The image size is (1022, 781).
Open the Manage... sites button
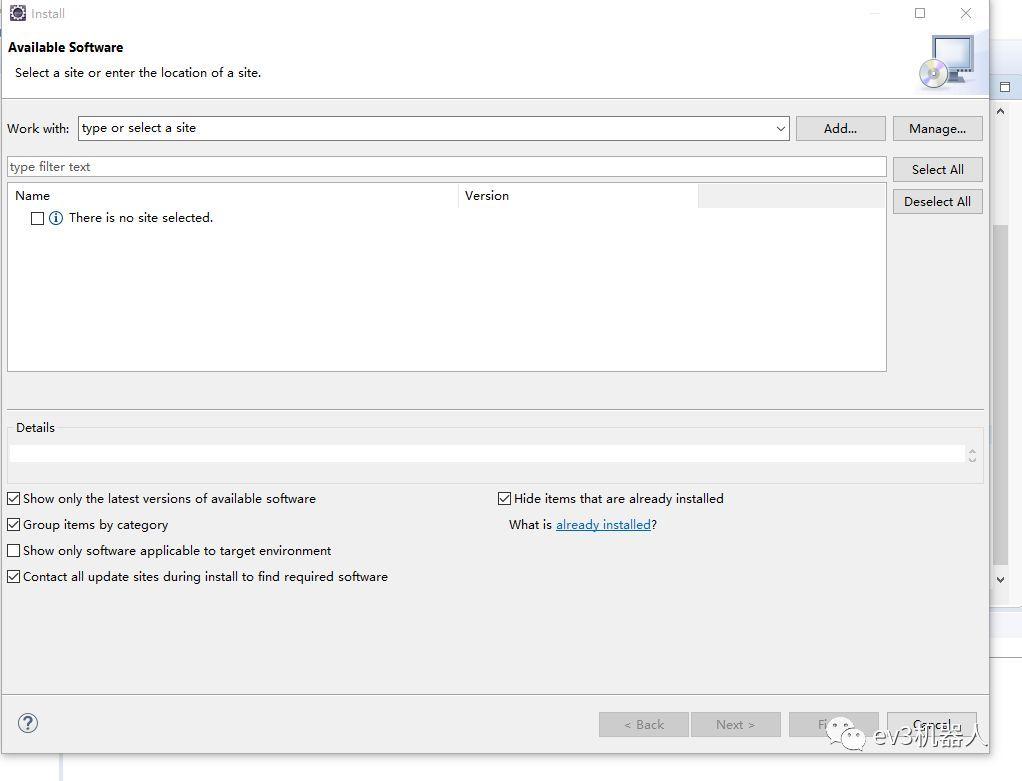tap(937, 128)
